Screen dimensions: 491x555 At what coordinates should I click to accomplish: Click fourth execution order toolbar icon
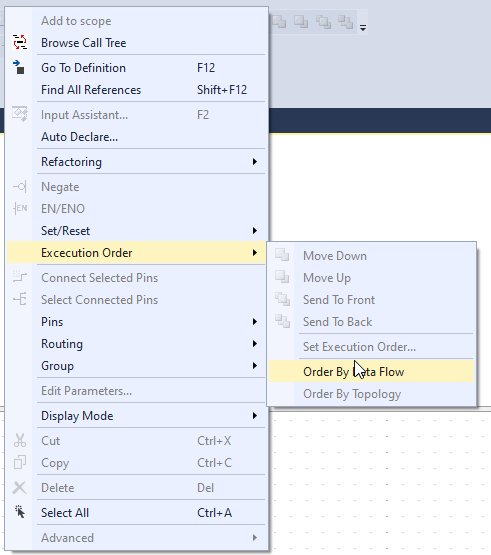point(345,22)
